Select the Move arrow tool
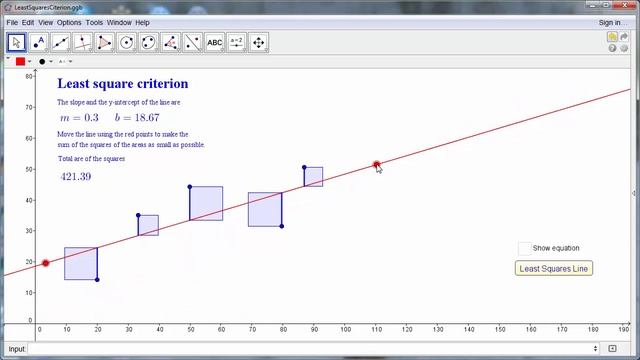640x360 pixels. (x=17, y=42)
